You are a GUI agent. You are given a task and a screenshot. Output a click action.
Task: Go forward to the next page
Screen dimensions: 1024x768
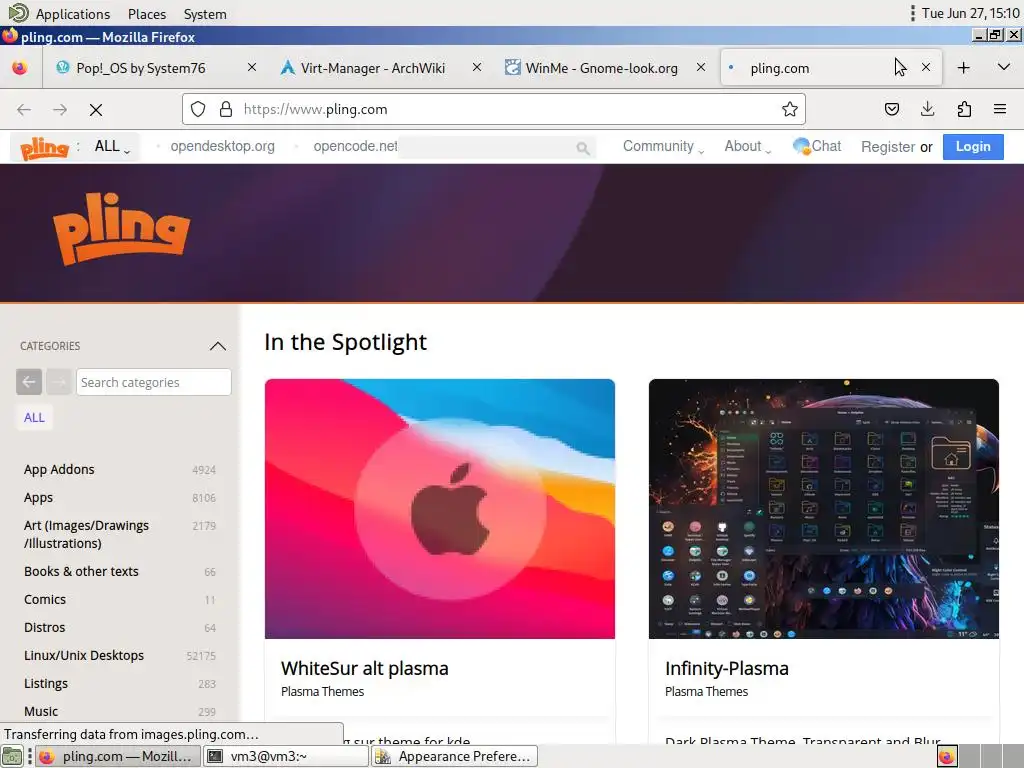pyautogui.click(x=60, y=110)
